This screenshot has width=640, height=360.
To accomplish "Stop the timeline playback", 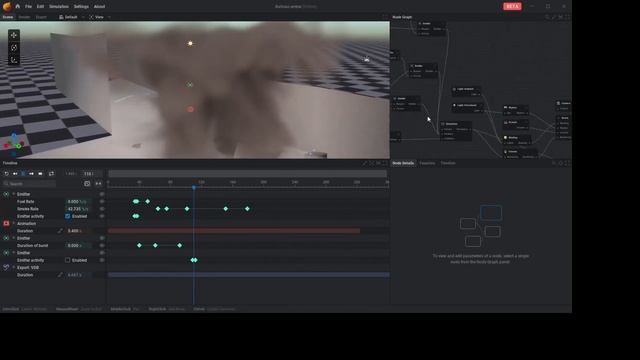I will tap(40, 174).
